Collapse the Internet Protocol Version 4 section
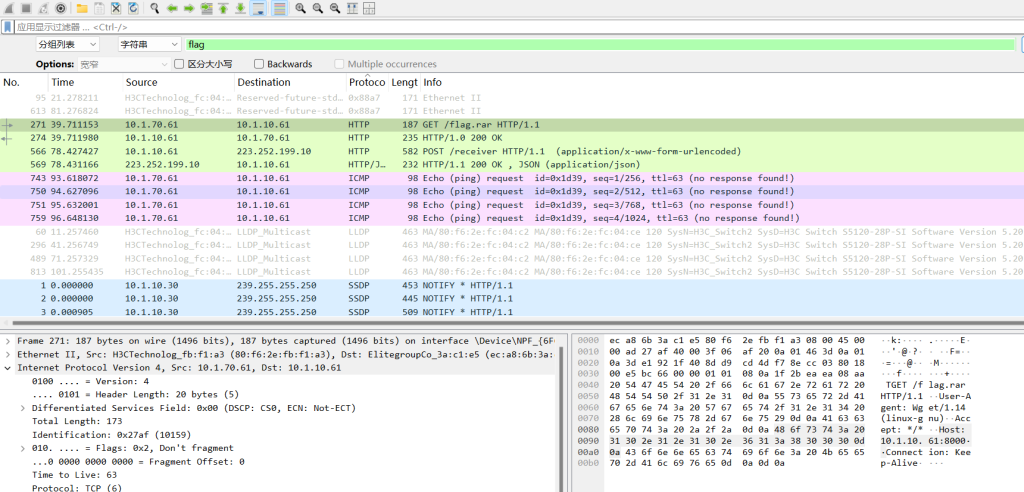Screen dimensions: 1024x492 tap(8, 368)
